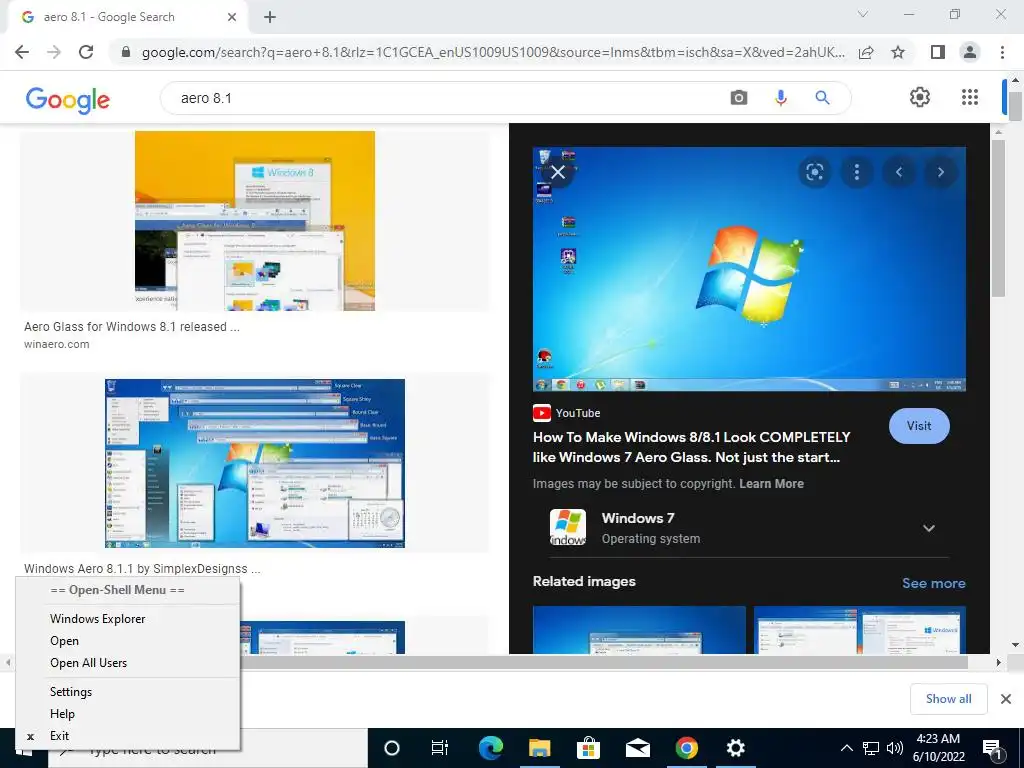Open Microsoft Store from the taskbar
The image size is (1024, 768).
588,748
